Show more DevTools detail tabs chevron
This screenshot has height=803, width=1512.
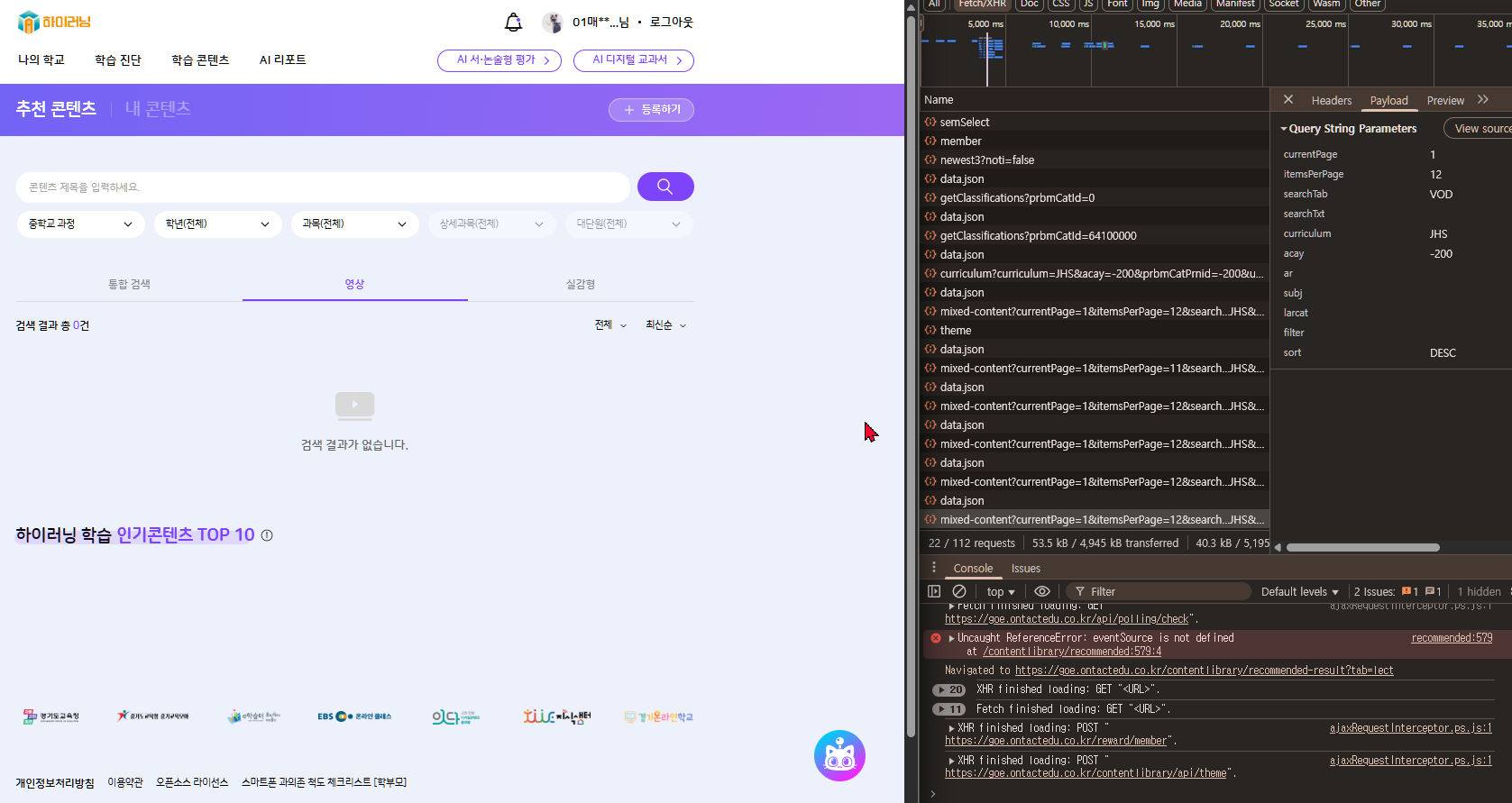[x=1483, y=100]
